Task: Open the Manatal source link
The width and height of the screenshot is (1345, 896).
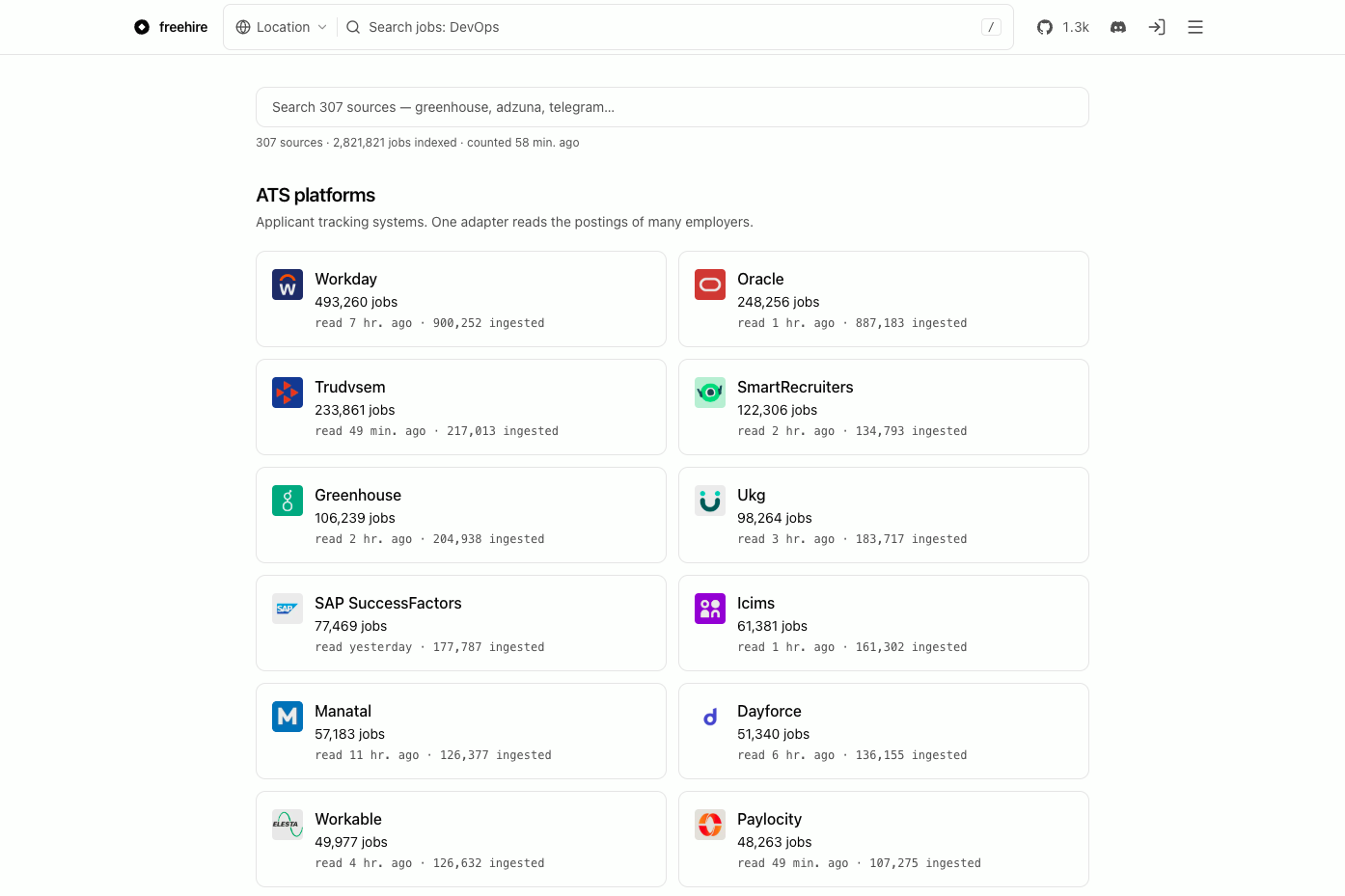Action: point(461,731)
